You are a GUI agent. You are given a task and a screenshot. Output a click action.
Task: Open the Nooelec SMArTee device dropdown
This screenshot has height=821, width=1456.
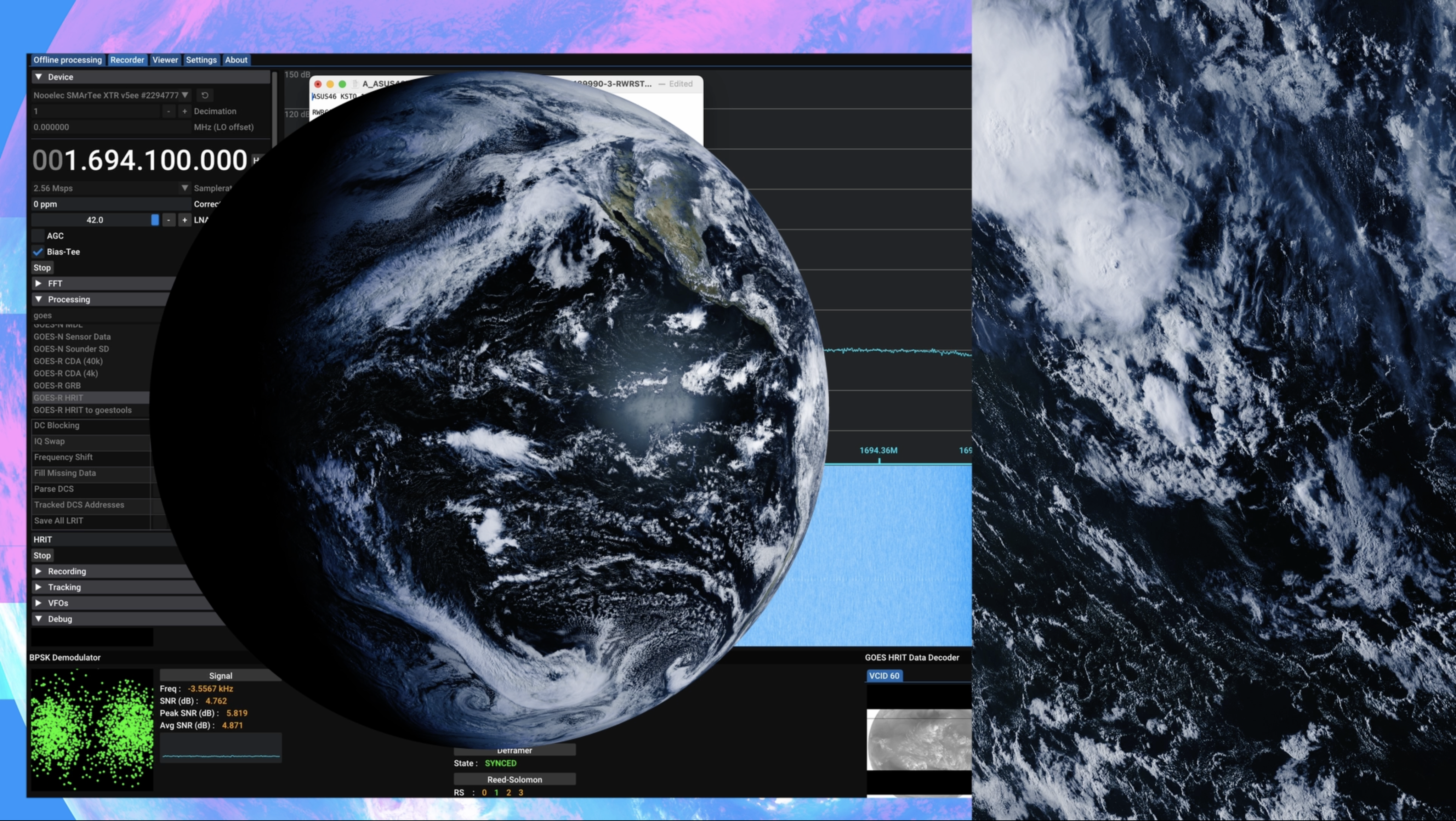click(111, 95)
